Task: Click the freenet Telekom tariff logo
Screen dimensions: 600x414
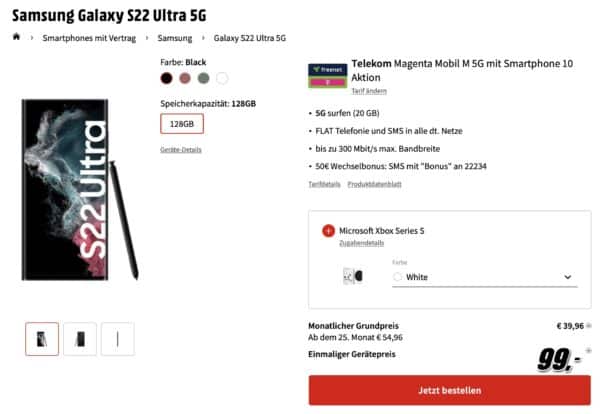Action: coord(328,75)
